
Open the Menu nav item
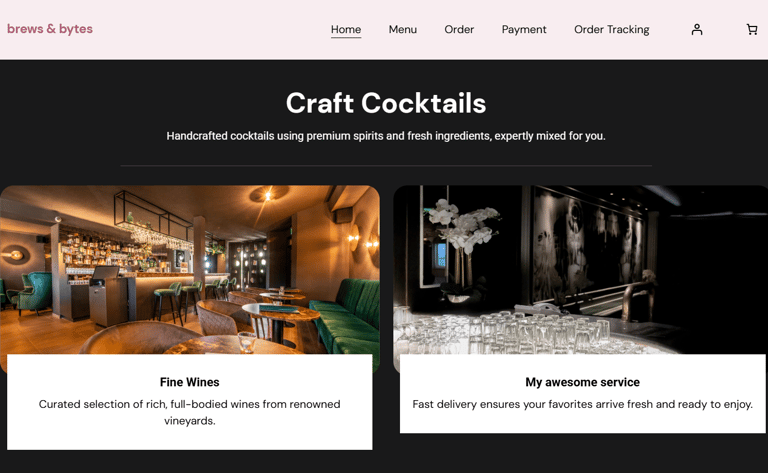403,29
